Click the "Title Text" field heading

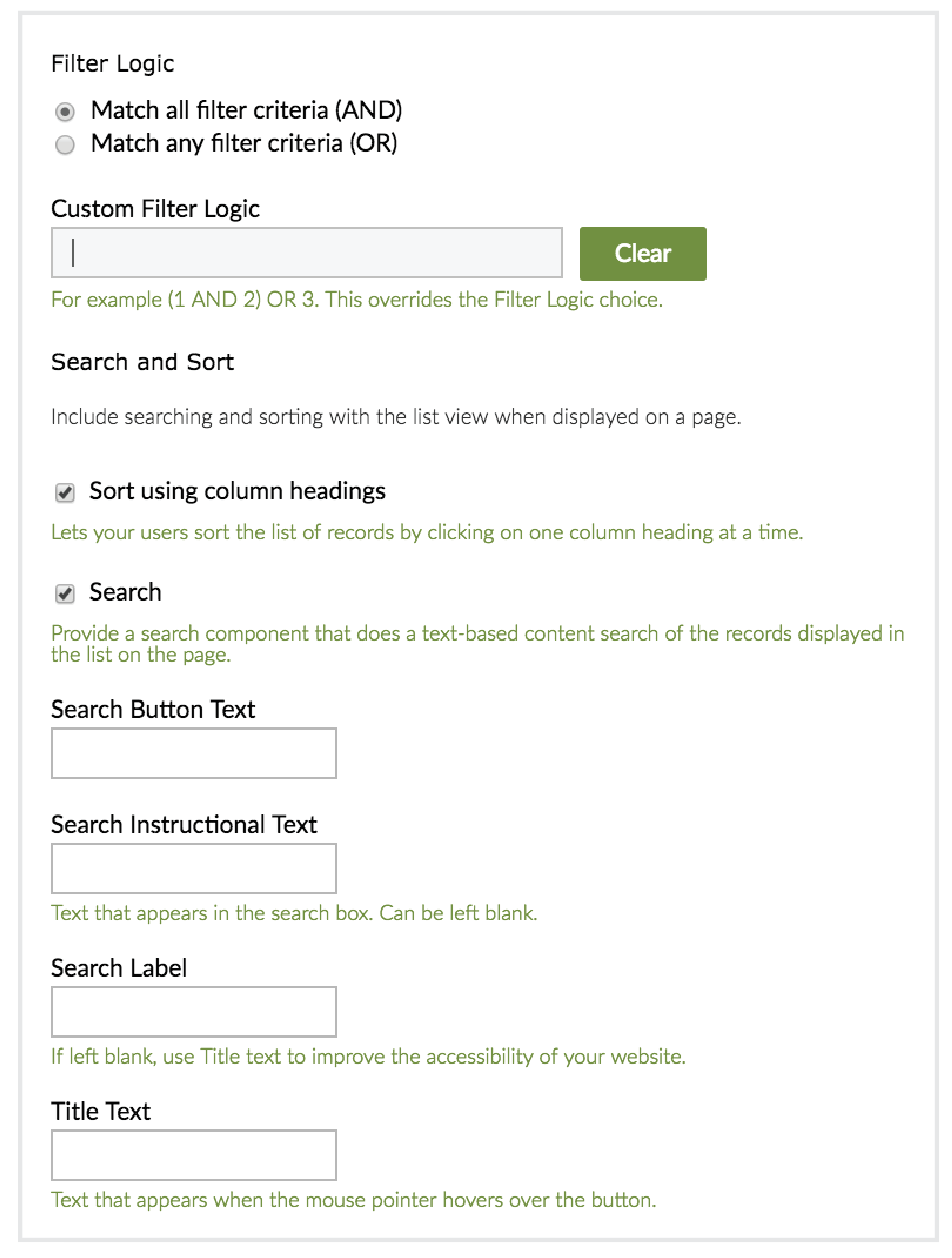101,1111
